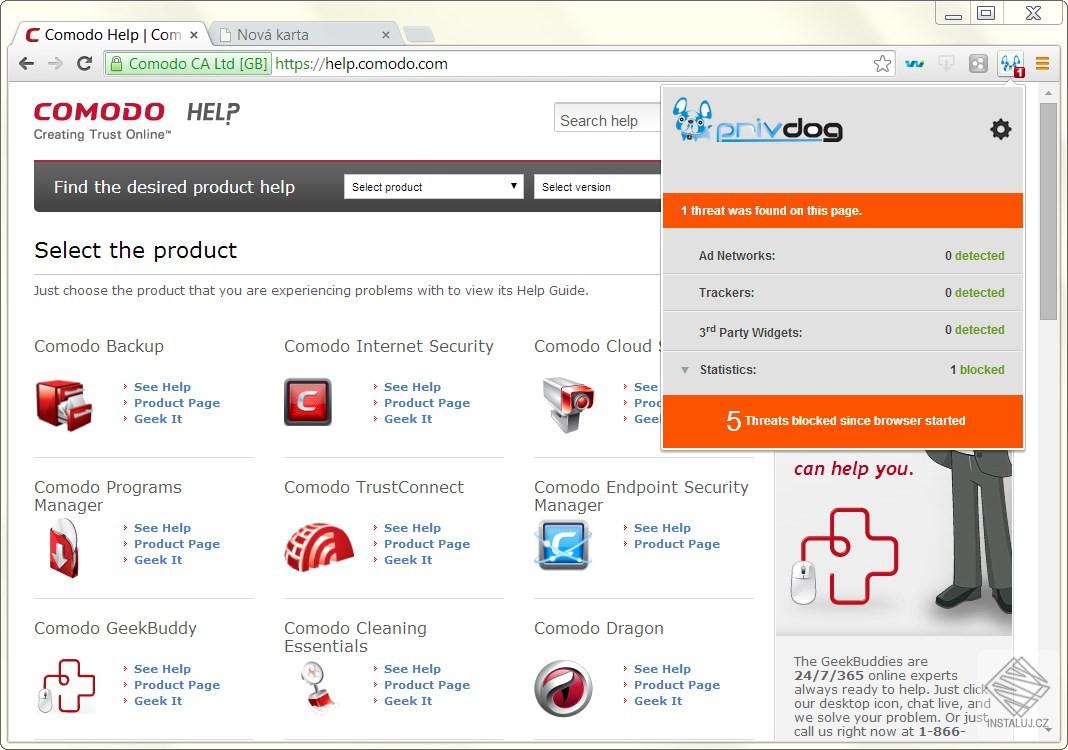Open the Select product dropdown
Viewport: 1068px width, 750px height.
click(x=433, y=187)
